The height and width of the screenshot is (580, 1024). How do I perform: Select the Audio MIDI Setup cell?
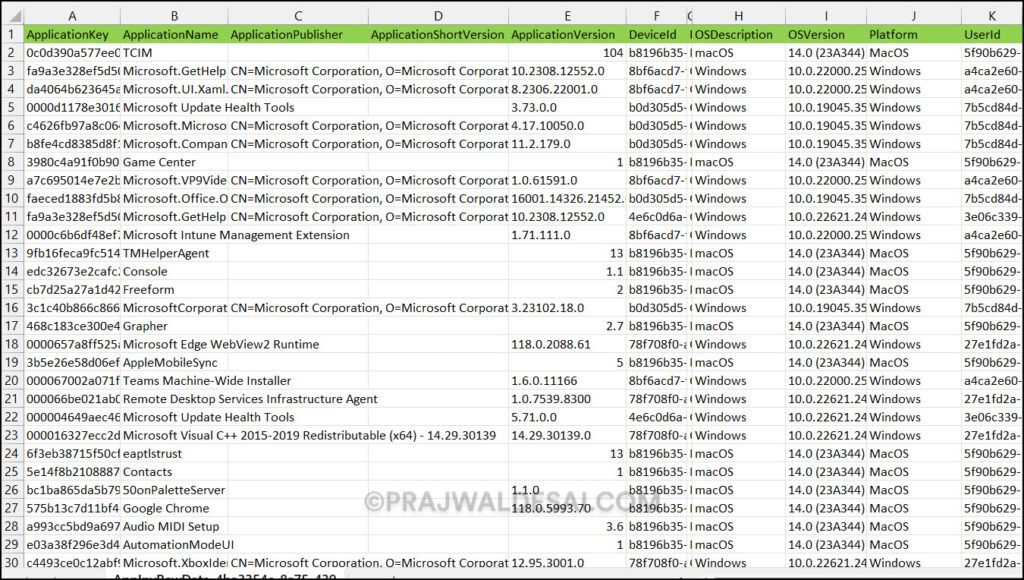click(x=174, y=526)
